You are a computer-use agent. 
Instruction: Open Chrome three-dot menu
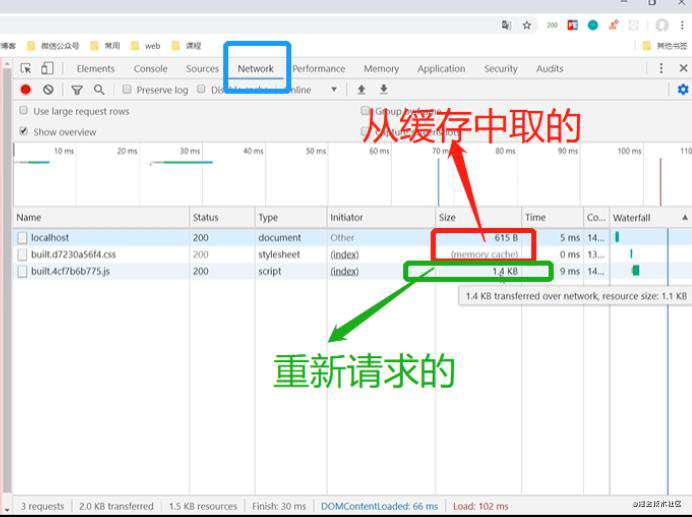pyautogui.click(x=682, y=25)
